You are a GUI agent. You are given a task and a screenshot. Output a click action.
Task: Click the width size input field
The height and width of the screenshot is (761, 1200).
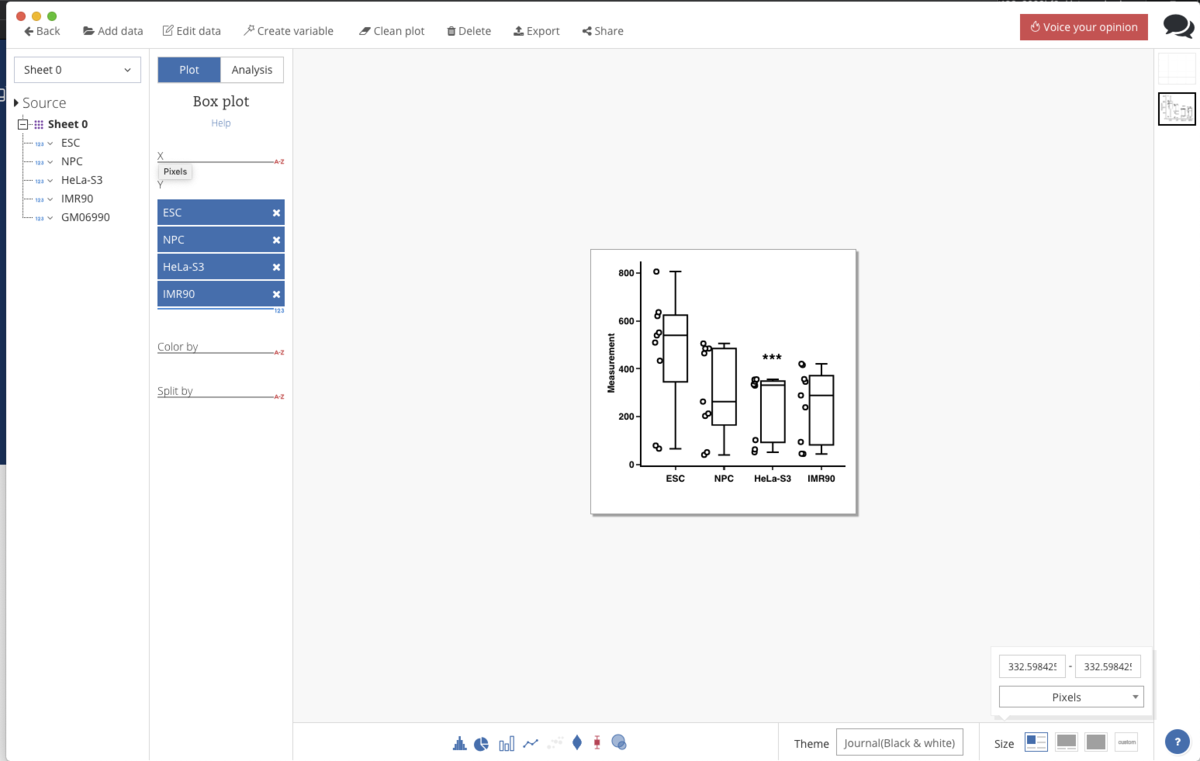point(1032,666)
